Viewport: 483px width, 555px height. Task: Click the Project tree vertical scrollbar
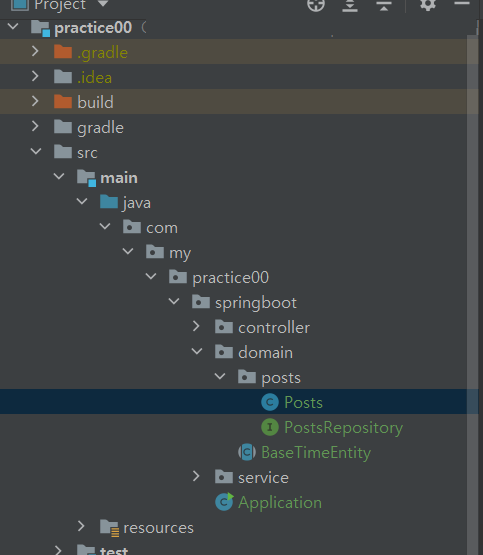coord(472,294)
